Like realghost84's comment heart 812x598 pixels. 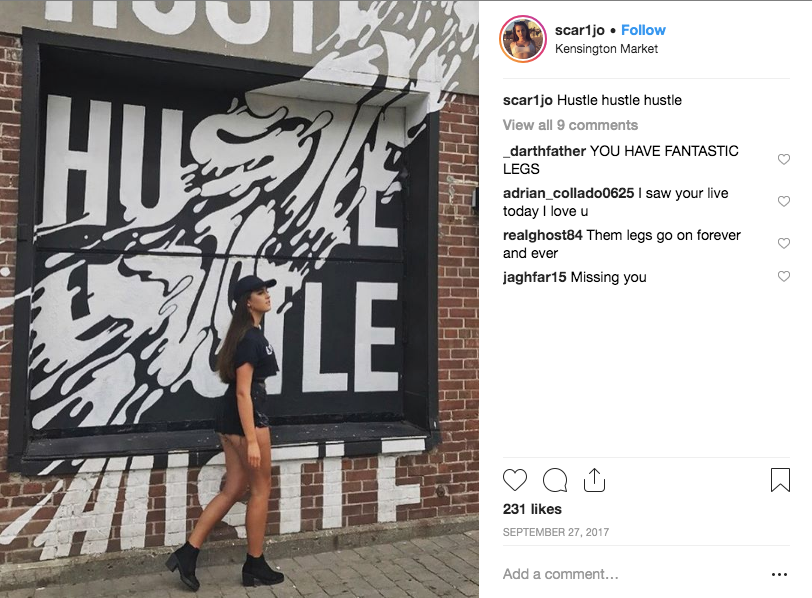pos(784,243)
